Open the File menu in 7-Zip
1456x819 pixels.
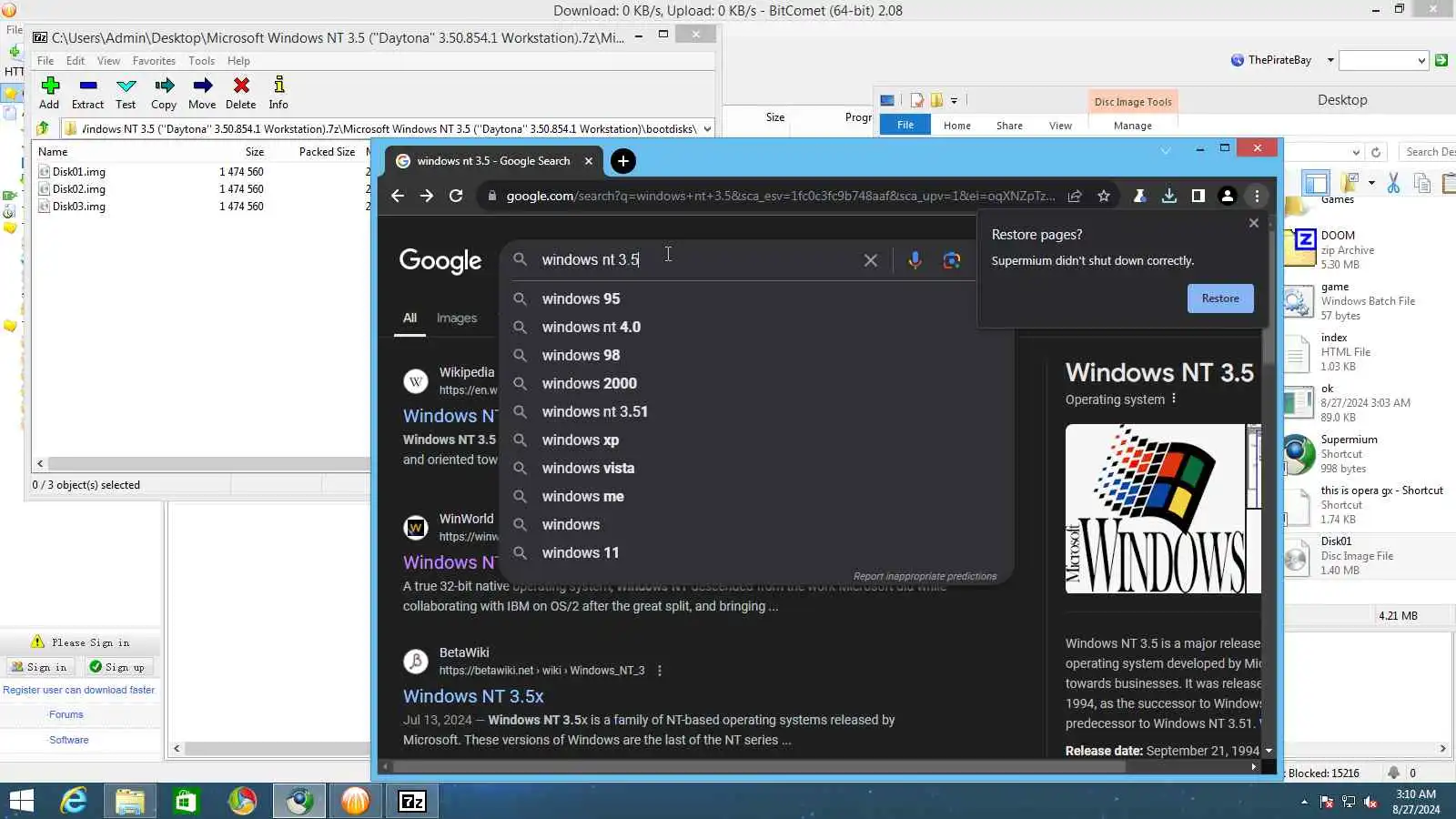(x=45, y=61)
